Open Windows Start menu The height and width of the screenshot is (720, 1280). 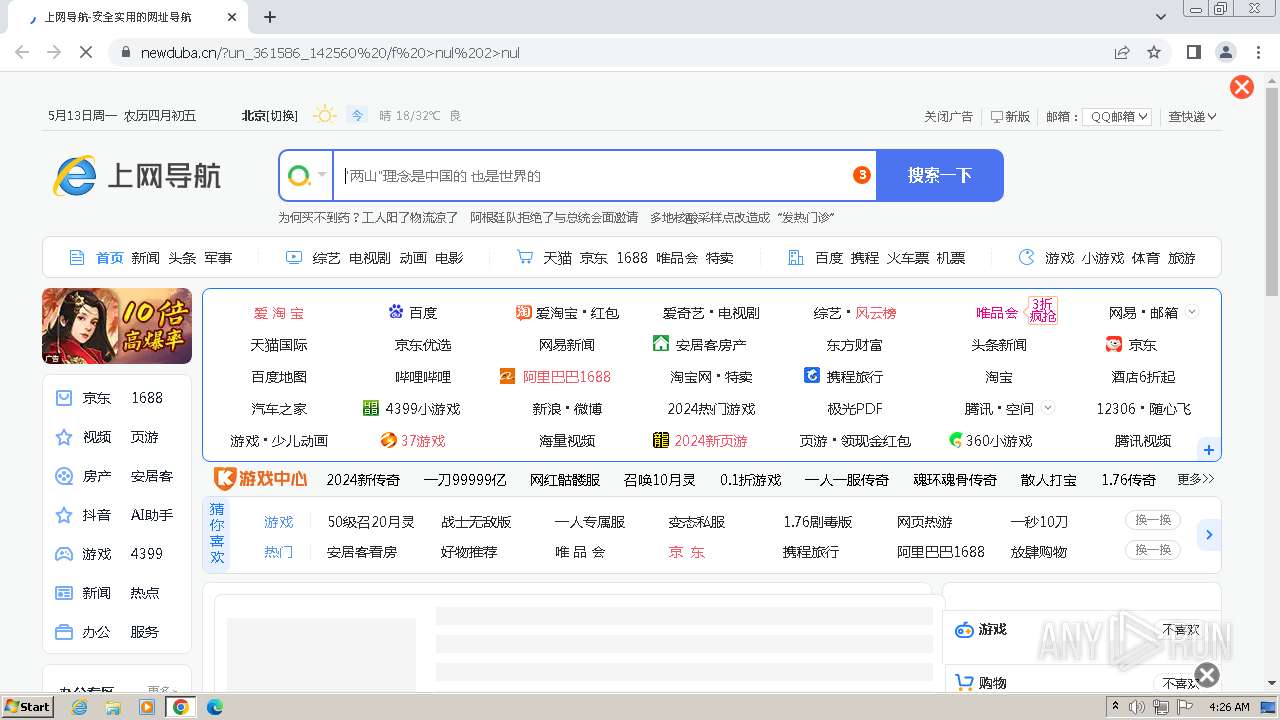point(27,706)
